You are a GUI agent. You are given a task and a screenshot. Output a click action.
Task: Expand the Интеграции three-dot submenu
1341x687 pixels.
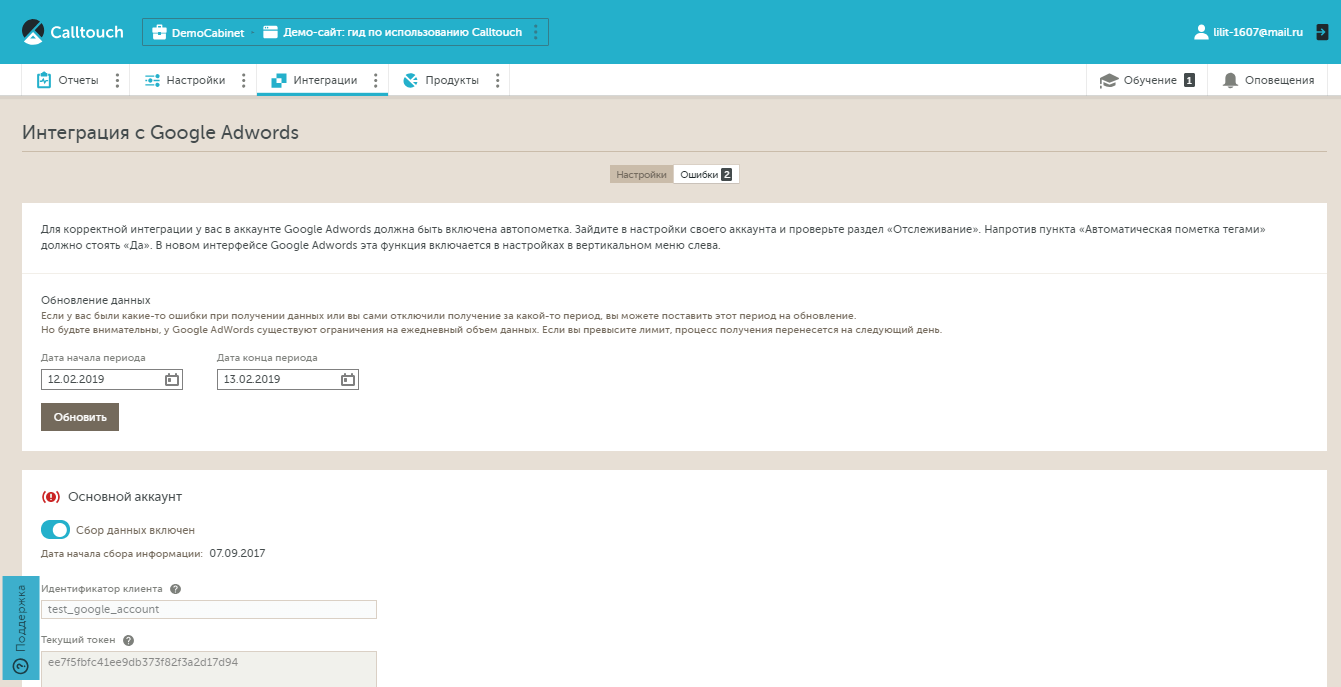point(375,80)
